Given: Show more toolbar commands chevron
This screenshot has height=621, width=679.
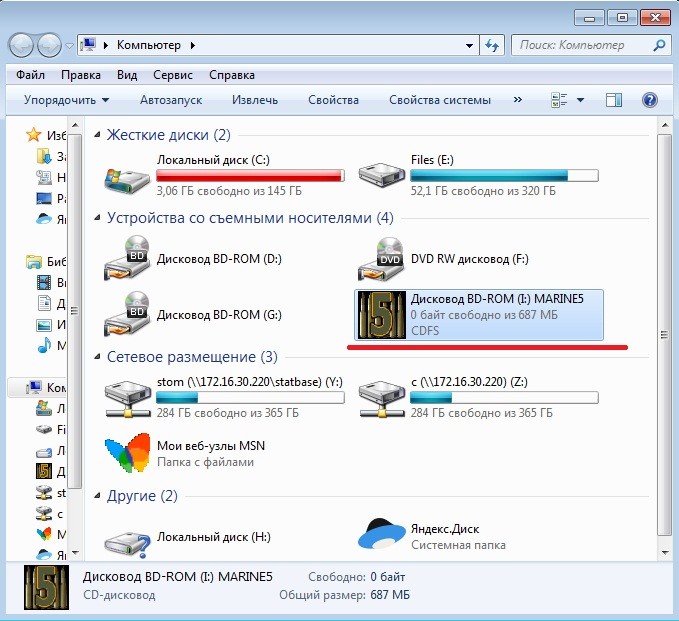Looking at the screenshot, I should click(x=517, y=100).
